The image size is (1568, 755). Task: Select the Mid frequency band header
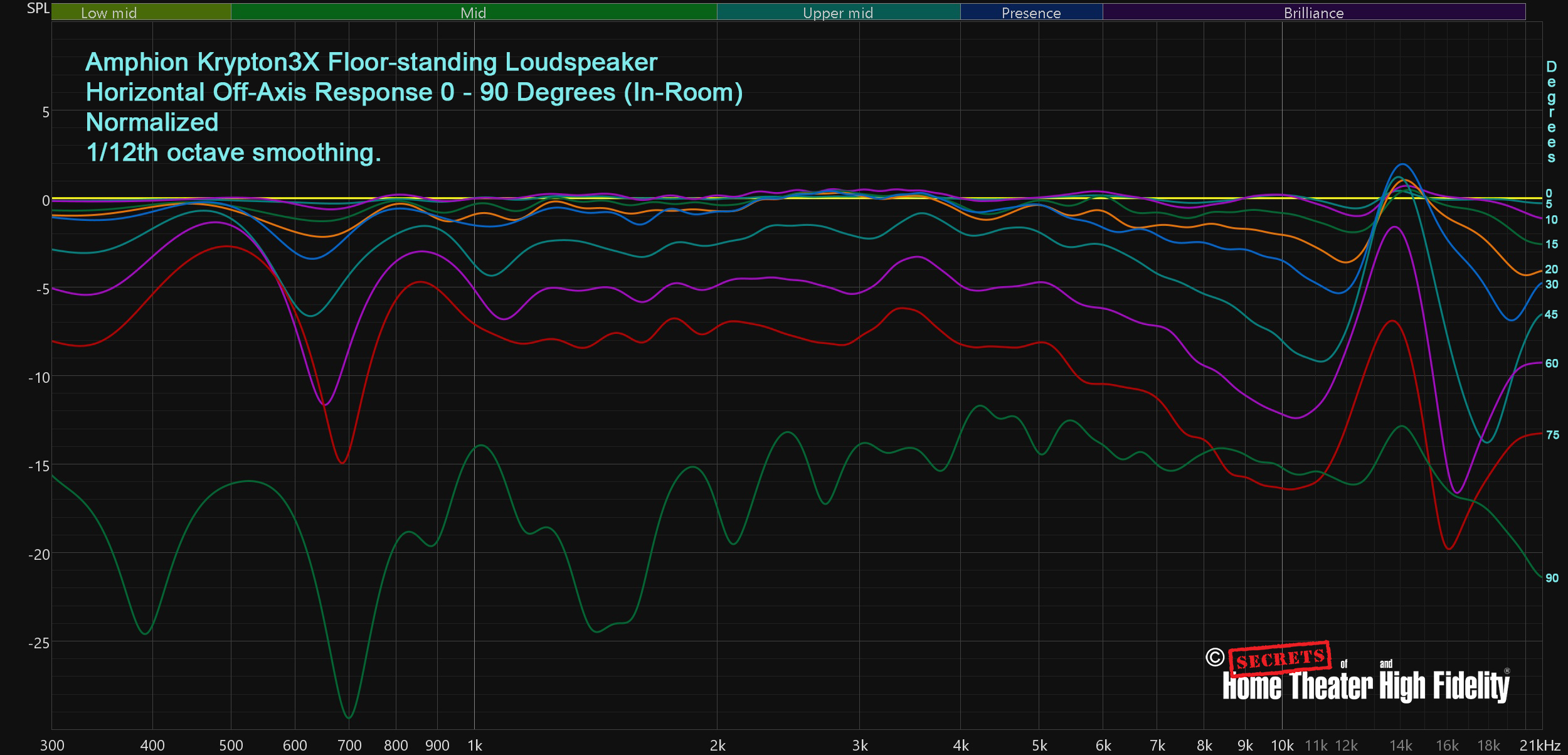click(474, 12)
